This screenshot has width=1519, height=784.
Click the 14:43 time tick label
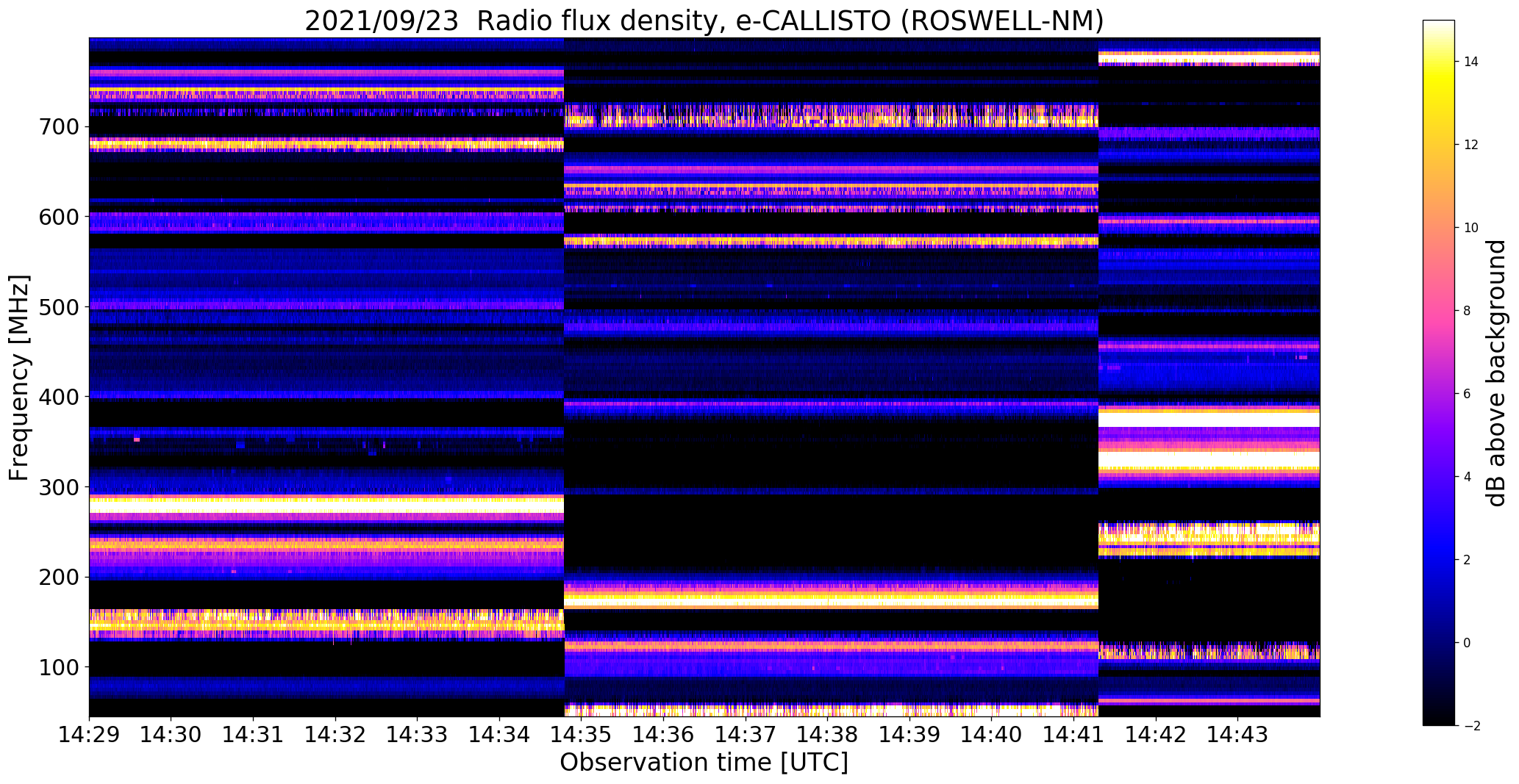tap(1238, 735)
